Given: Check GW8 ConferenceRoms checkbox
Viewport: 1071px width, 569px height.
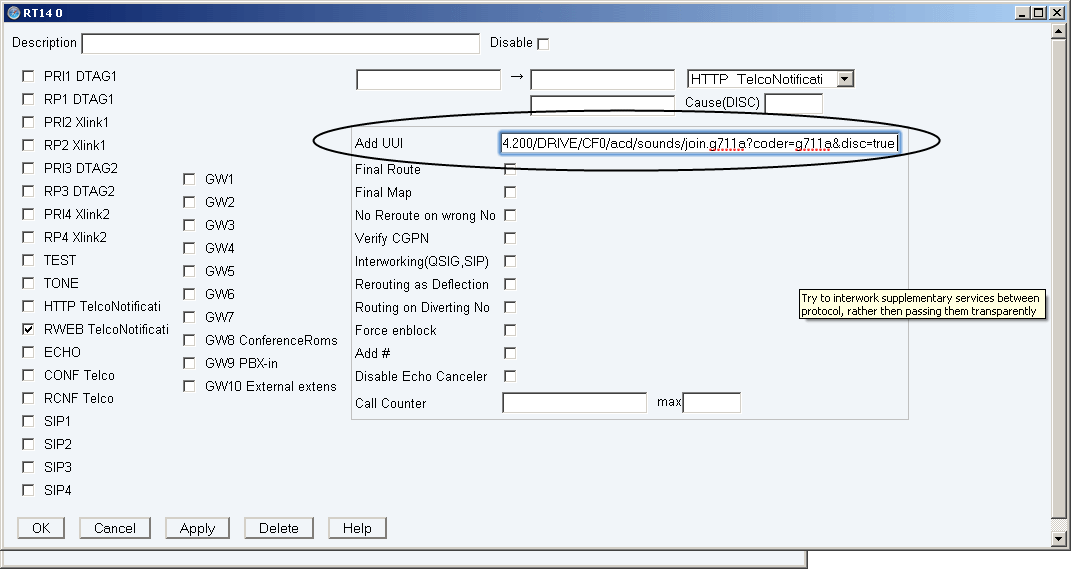Looking at the screenshot, I should point(189,340).
